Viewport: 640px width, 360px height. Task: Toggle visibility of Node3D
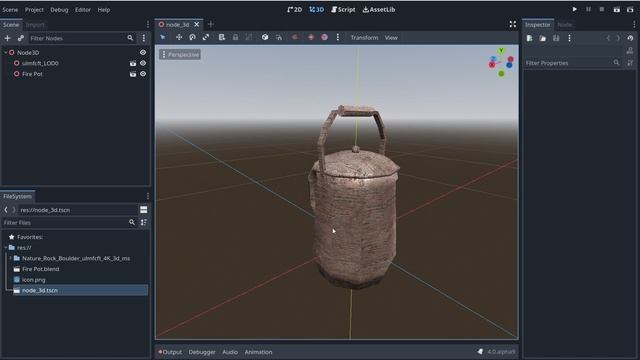(x=143, y=53)
